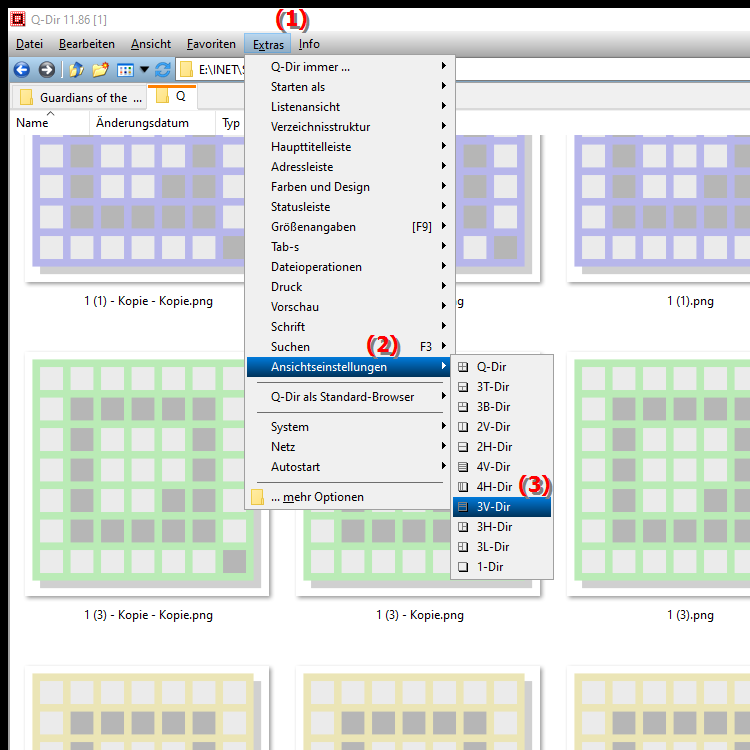Image resolution: width=750 pixels, height=750 pixels.
Task: Open the Tab-s submenu
Action: click(349, 247)
